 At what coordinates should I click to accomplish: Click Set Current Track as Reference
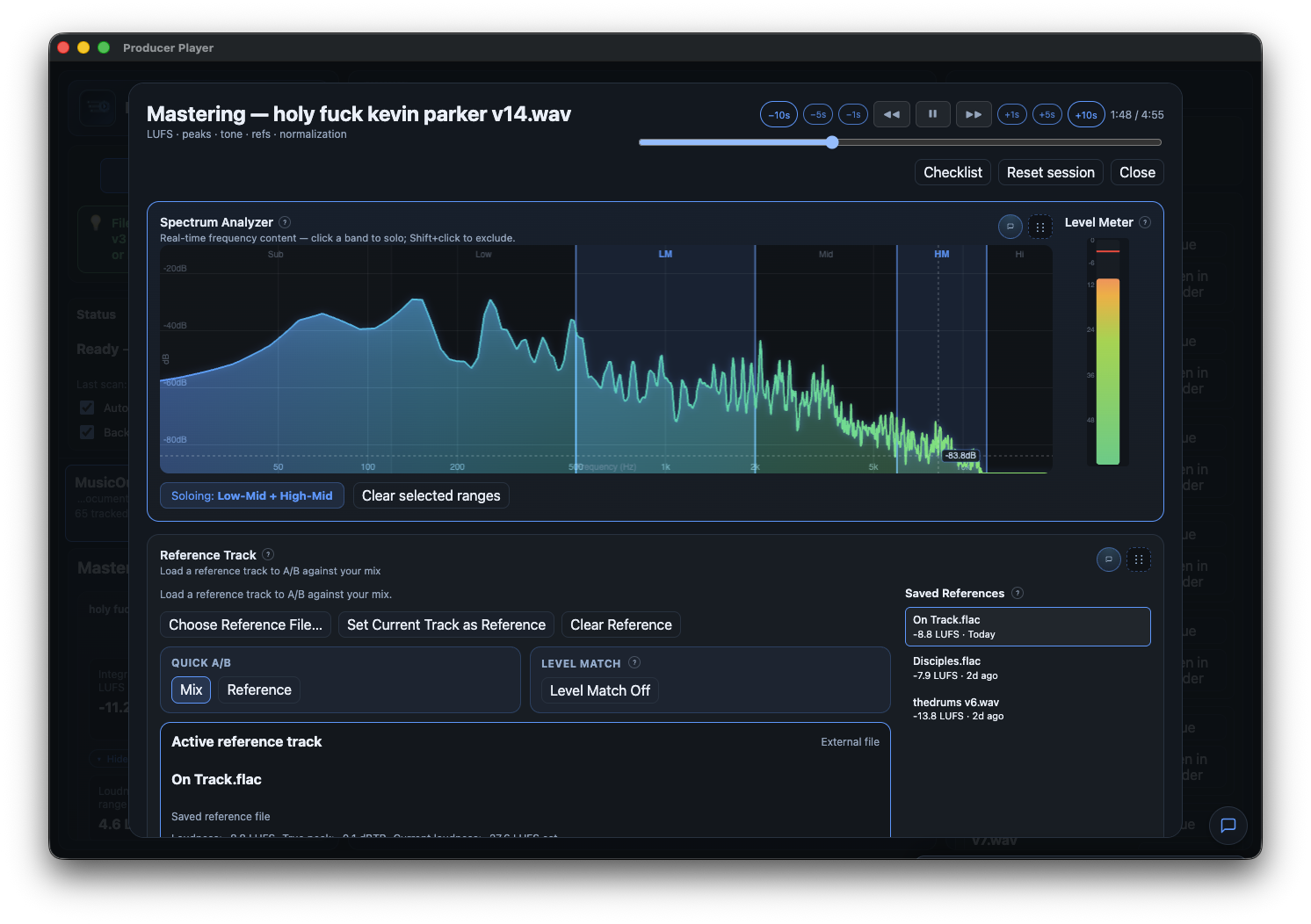(x=446, y=624)
